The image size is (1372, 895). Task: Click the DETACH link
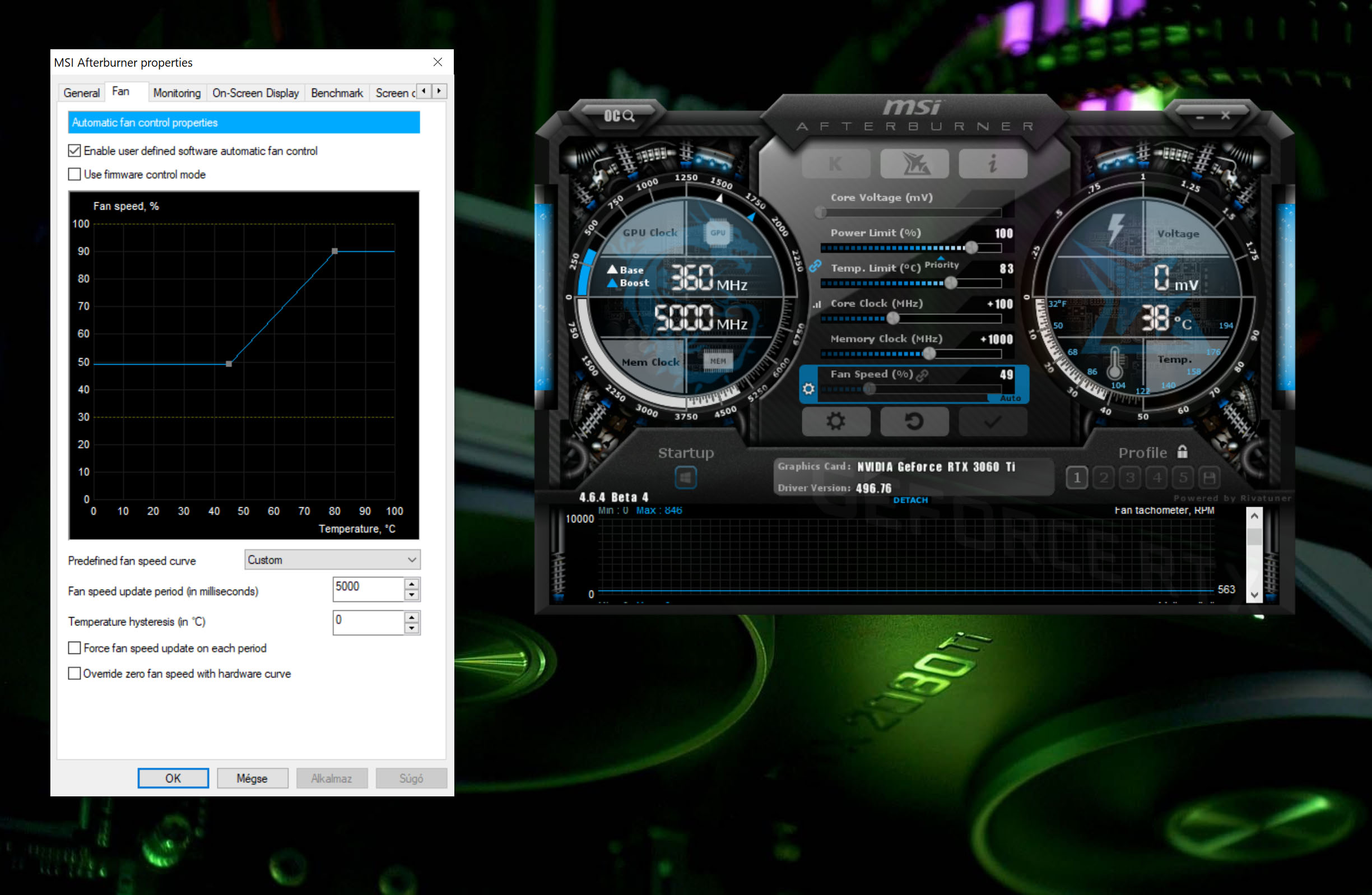pyautogui.click(x=910, y=500)
